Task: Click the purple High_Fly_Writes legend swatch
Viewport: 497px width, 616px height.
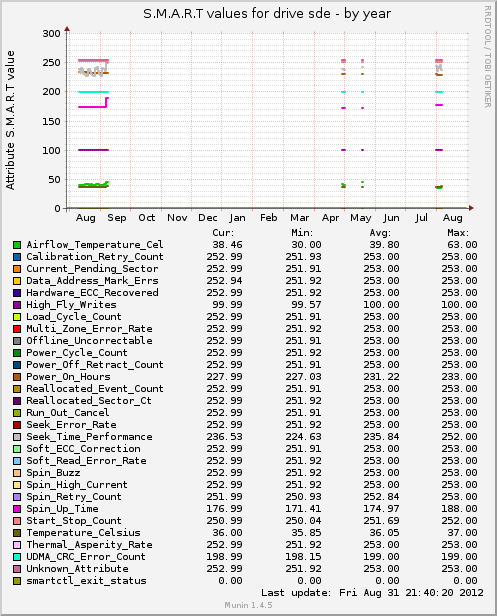Action: [x=17, y=305]
